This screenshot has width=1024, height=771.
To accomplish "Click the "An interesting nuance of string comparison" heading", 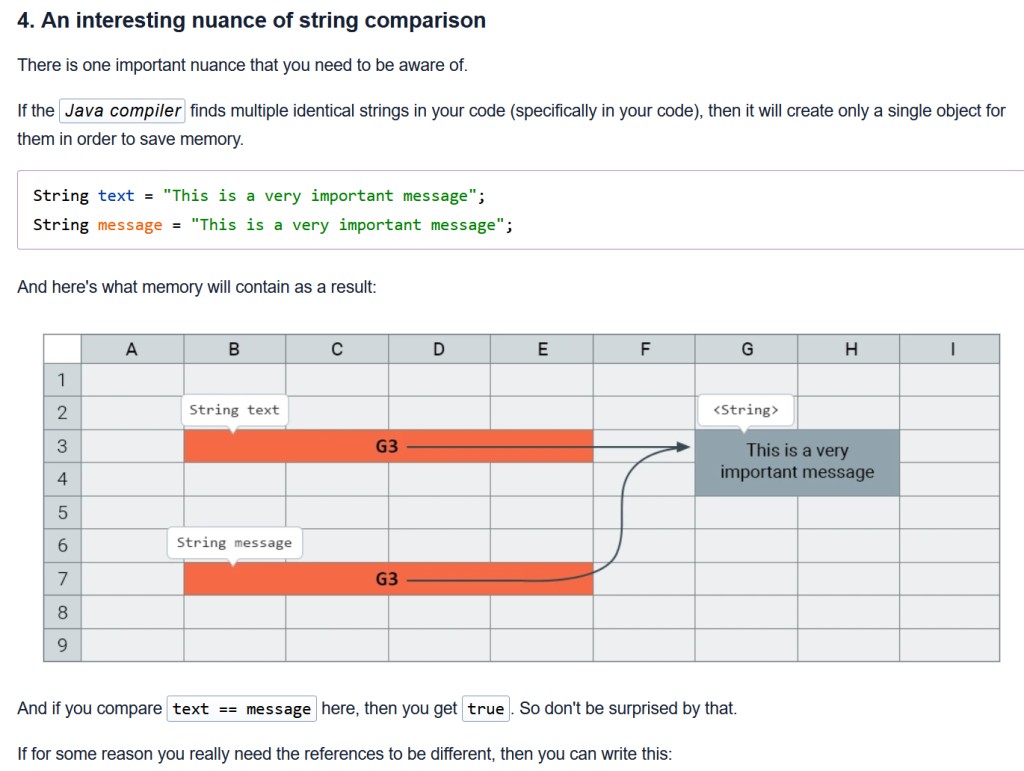I will point(252,20).
